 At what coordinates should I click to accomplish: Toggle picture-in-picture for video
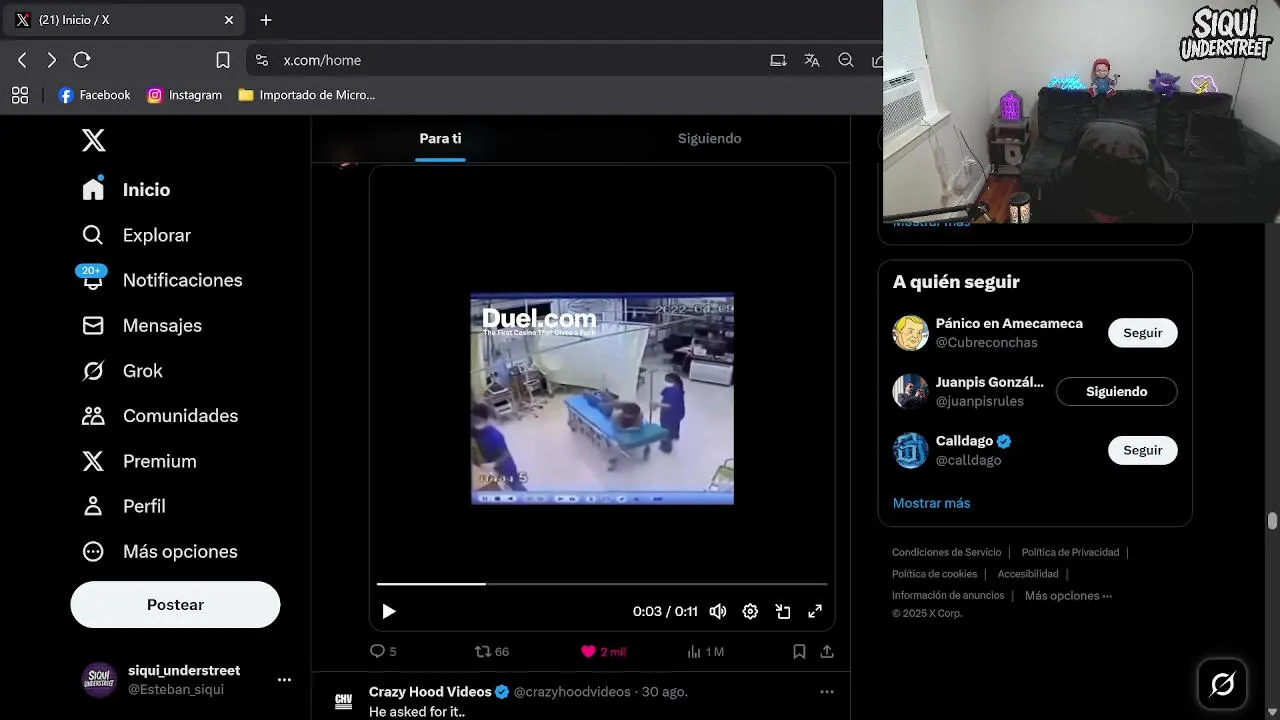click(783, 611)
